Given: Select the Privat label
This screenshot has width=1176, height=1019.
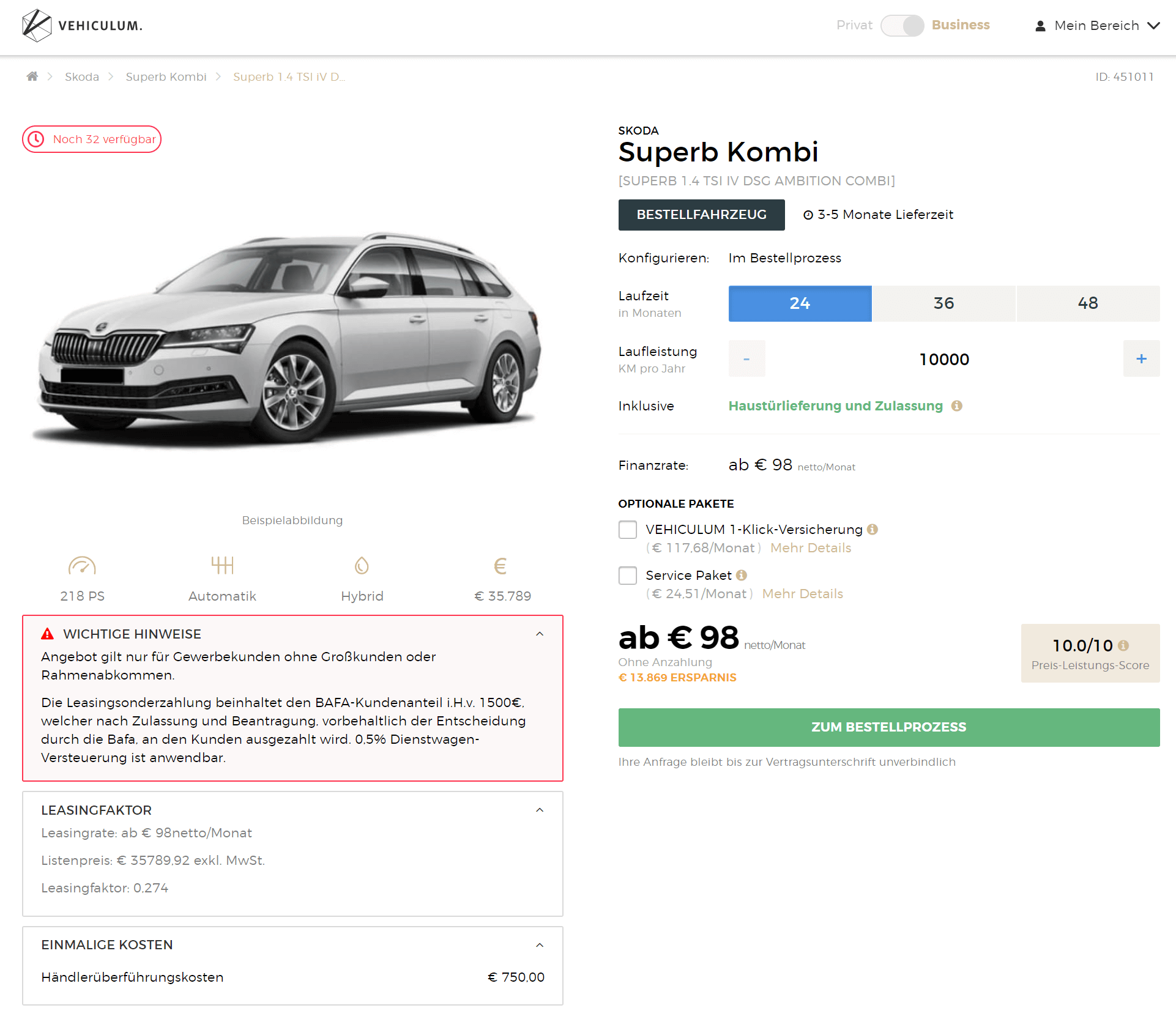Looking at the screenshot, I should coord(854,25).
